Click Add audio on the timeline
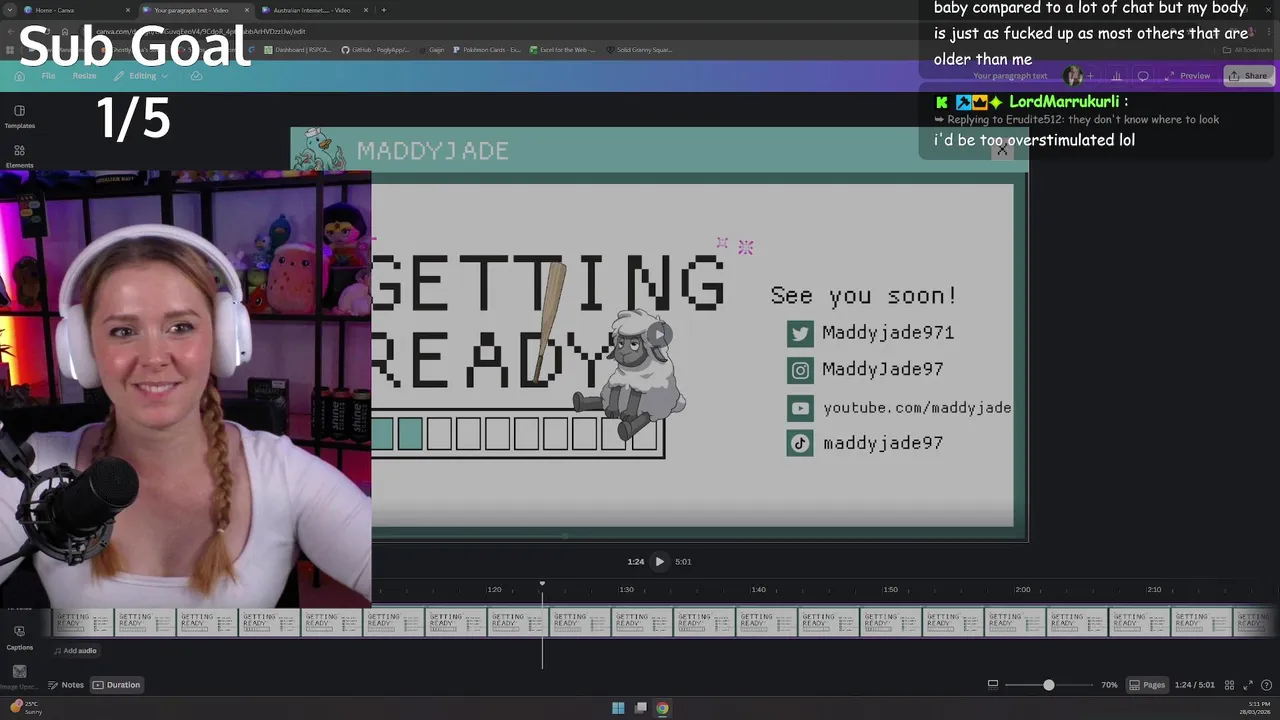Screen dimensions: 1280x720 point(75,651)
